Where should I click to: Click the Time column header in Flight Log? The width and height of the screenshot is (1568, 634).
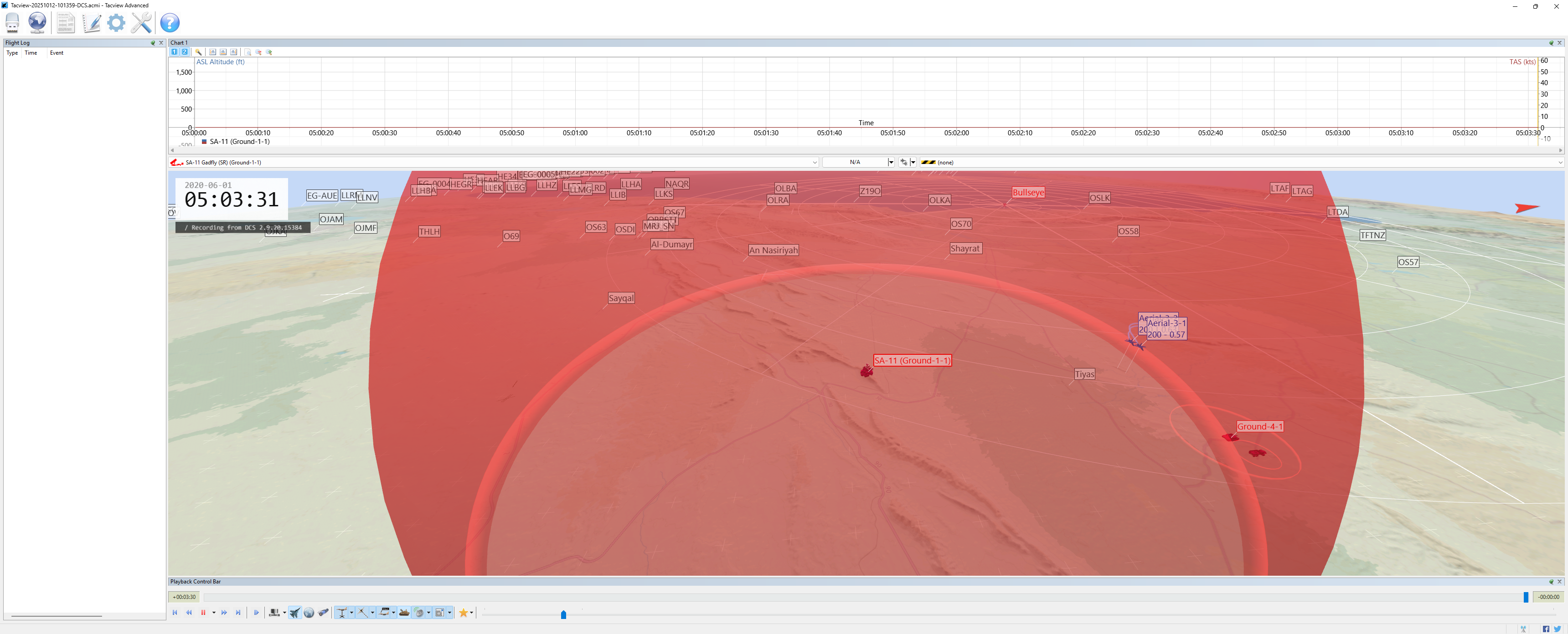click(x=31, y=53)
